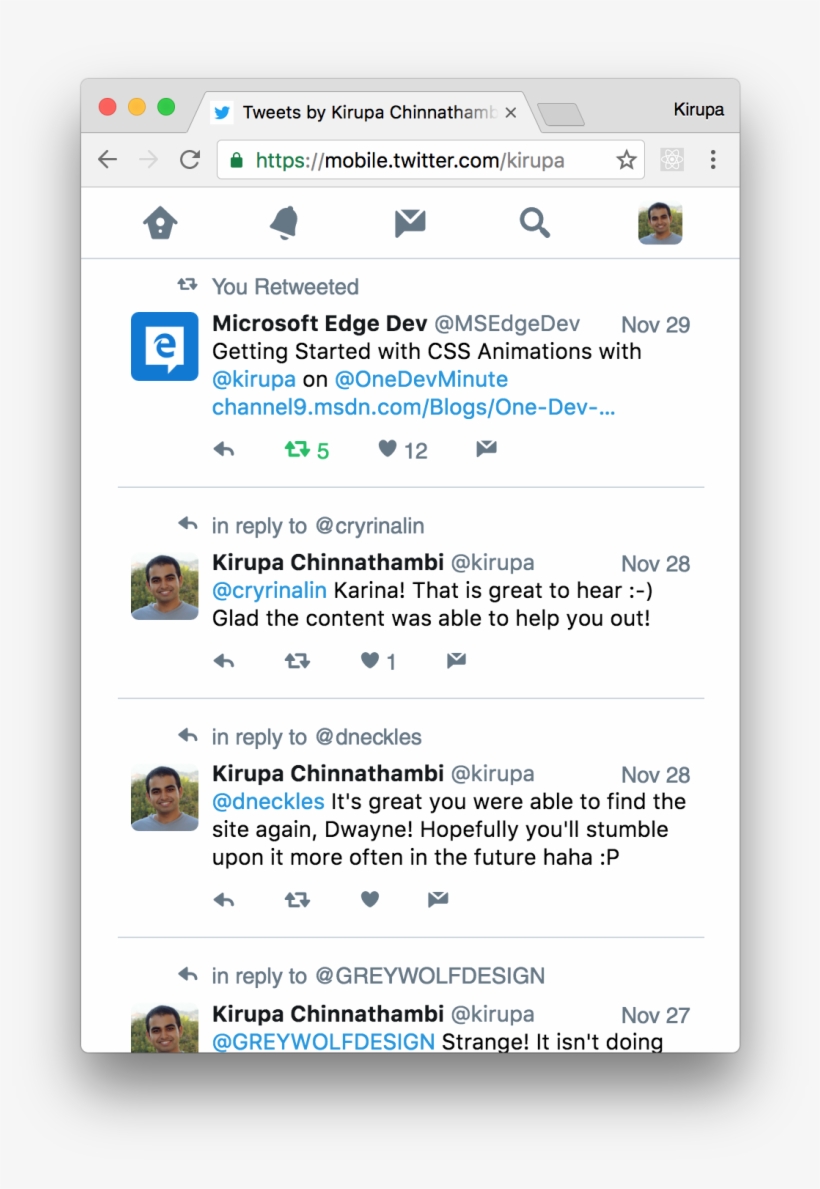Toggle the bookmark star in the address bar

pos(626,159)
